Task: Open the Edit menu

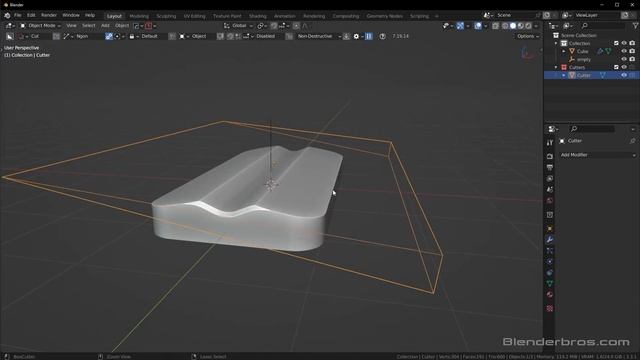Action: (31, 15)
